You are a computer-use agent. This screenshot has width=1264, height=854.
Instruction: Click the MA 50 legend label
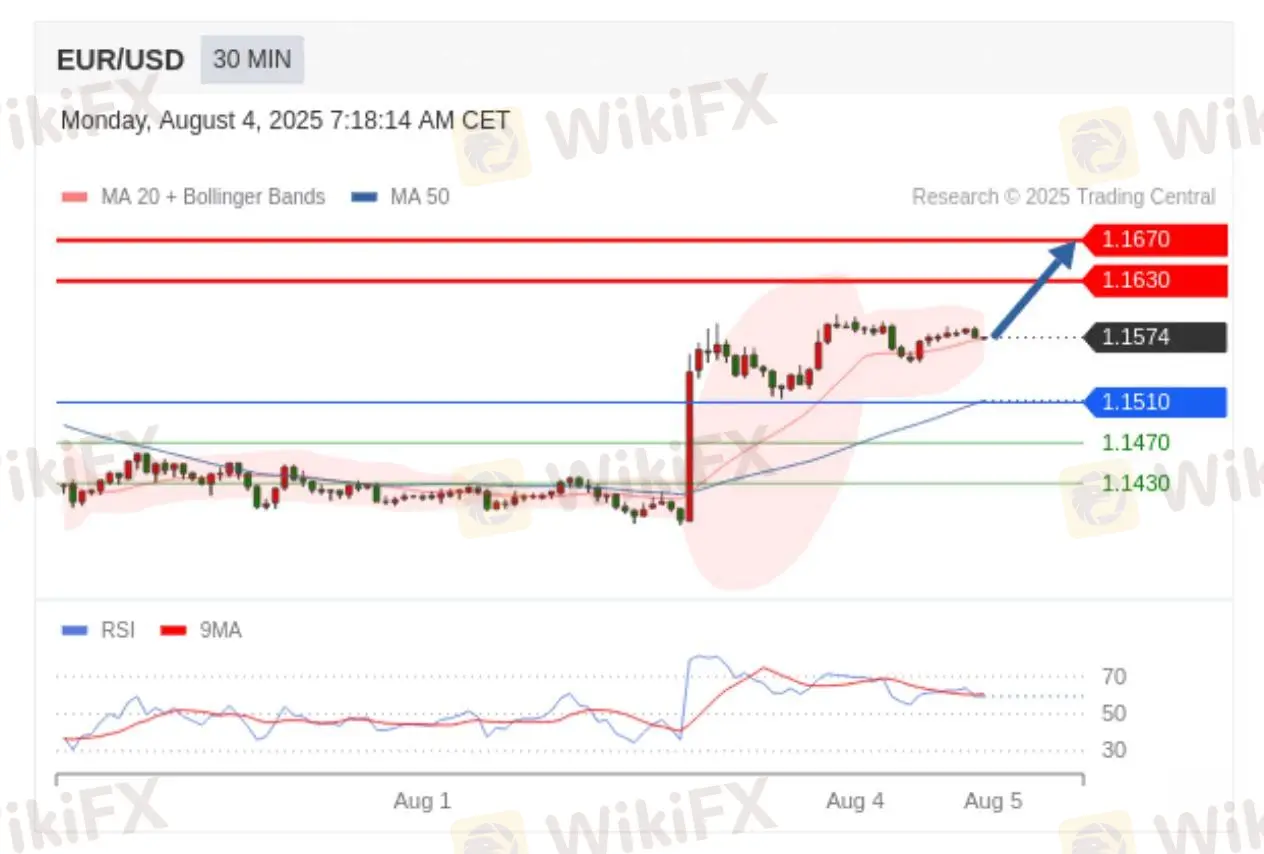(x=420, y=197)
